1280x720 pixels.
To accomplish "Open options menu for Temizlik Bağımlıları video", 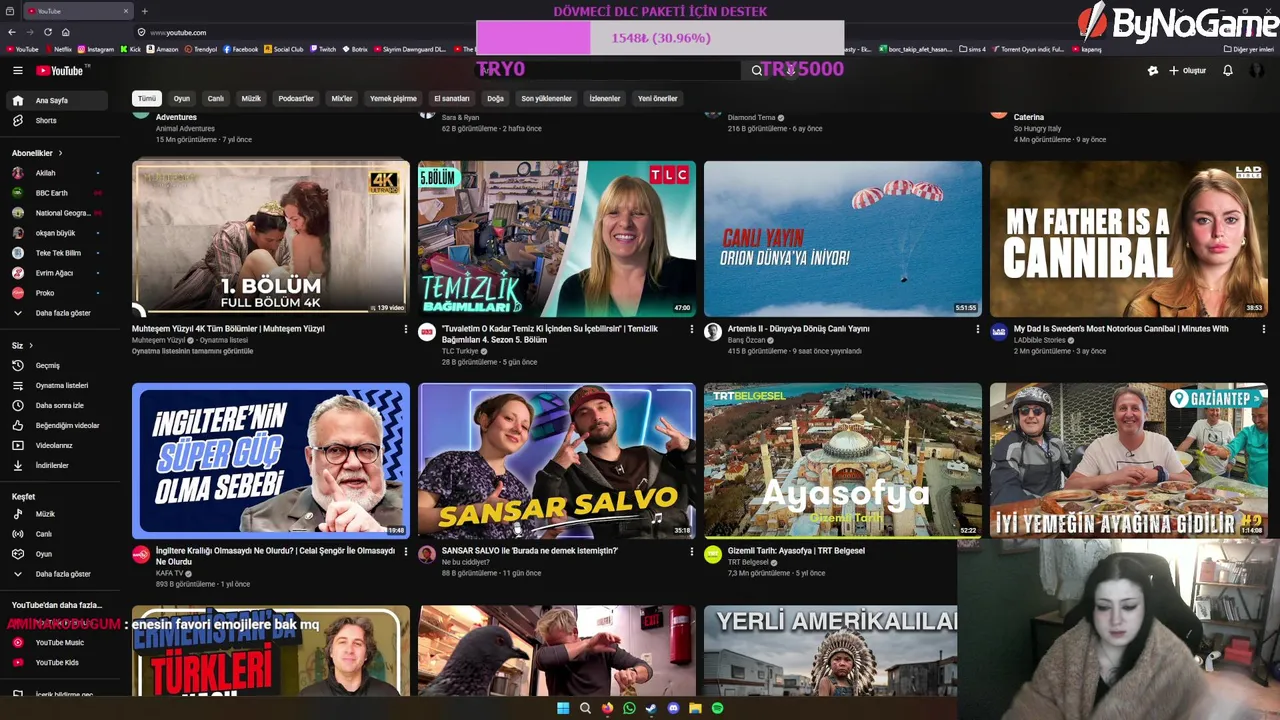I will (691, 329).
